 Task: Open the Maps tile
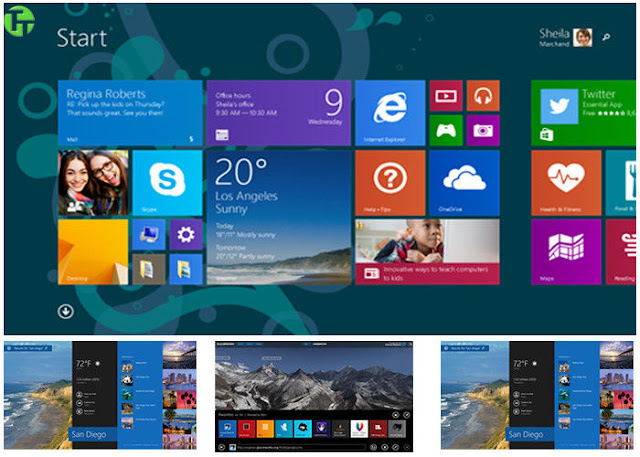566,252
